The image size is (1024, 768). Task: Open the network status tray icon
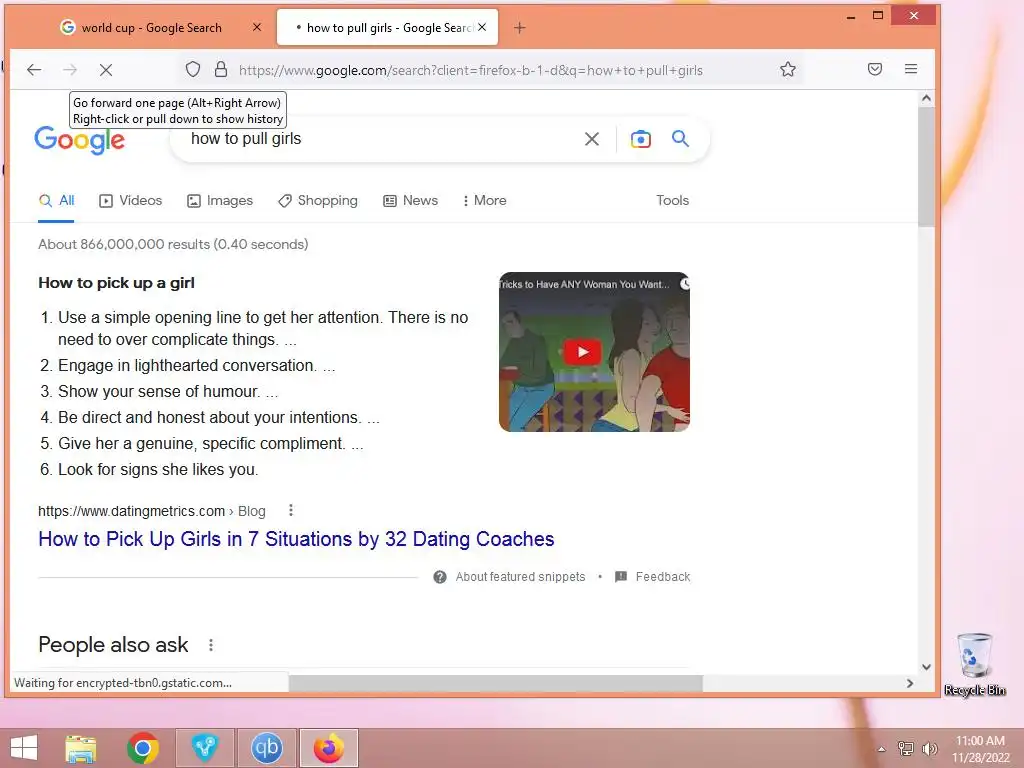pos(905,749)
